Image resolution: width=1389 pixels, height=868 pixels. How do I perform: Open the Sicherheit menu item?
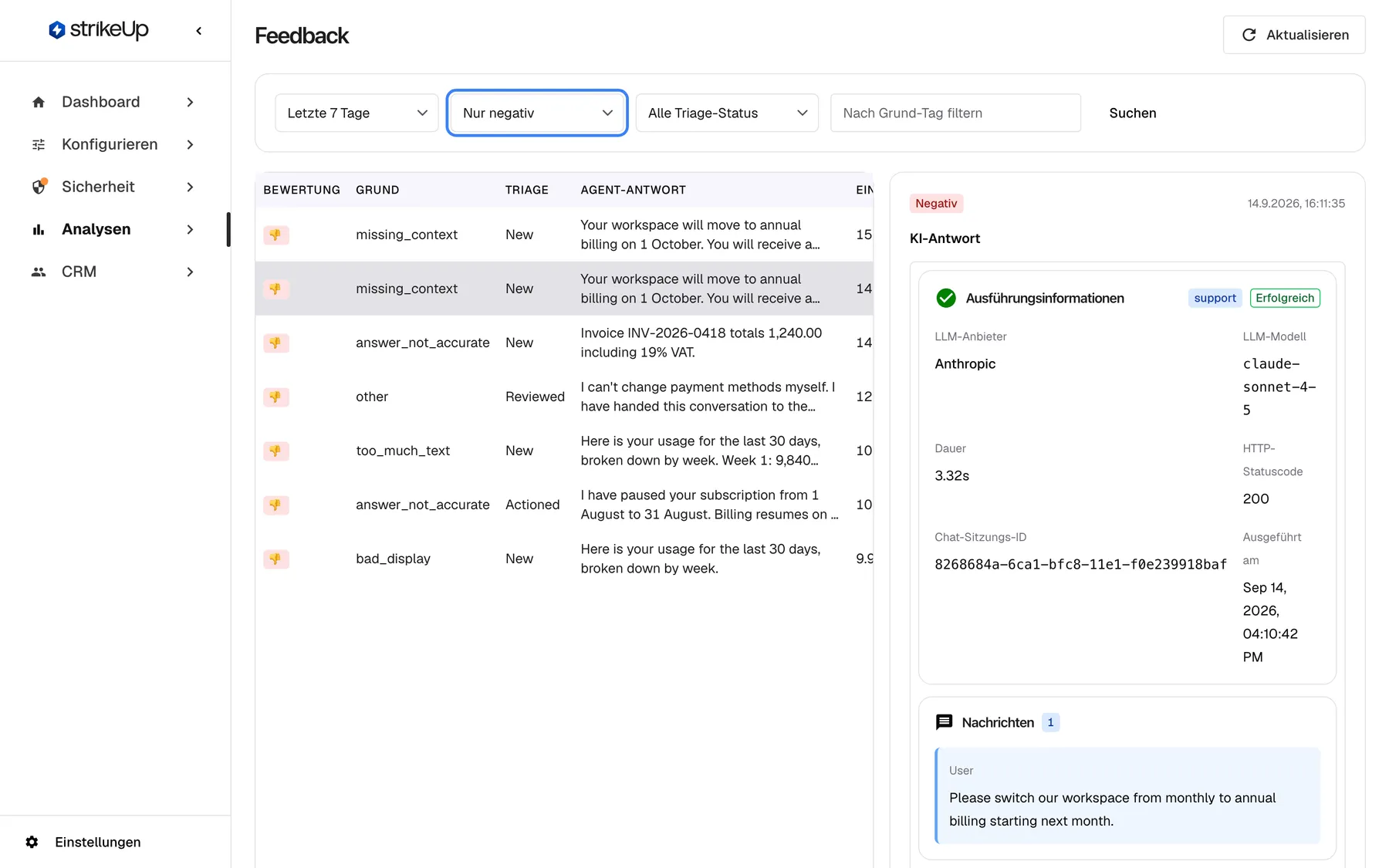(114, 187)
